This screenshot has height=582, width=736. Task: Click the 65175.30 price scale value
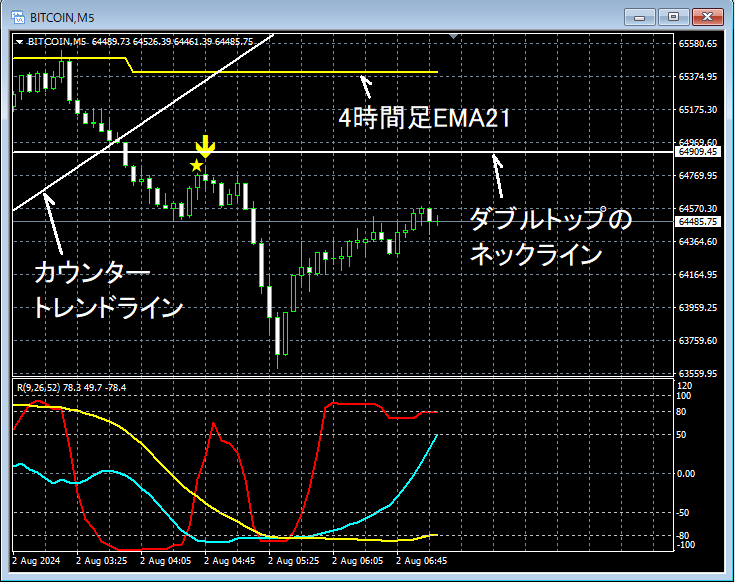pos(698,109)
